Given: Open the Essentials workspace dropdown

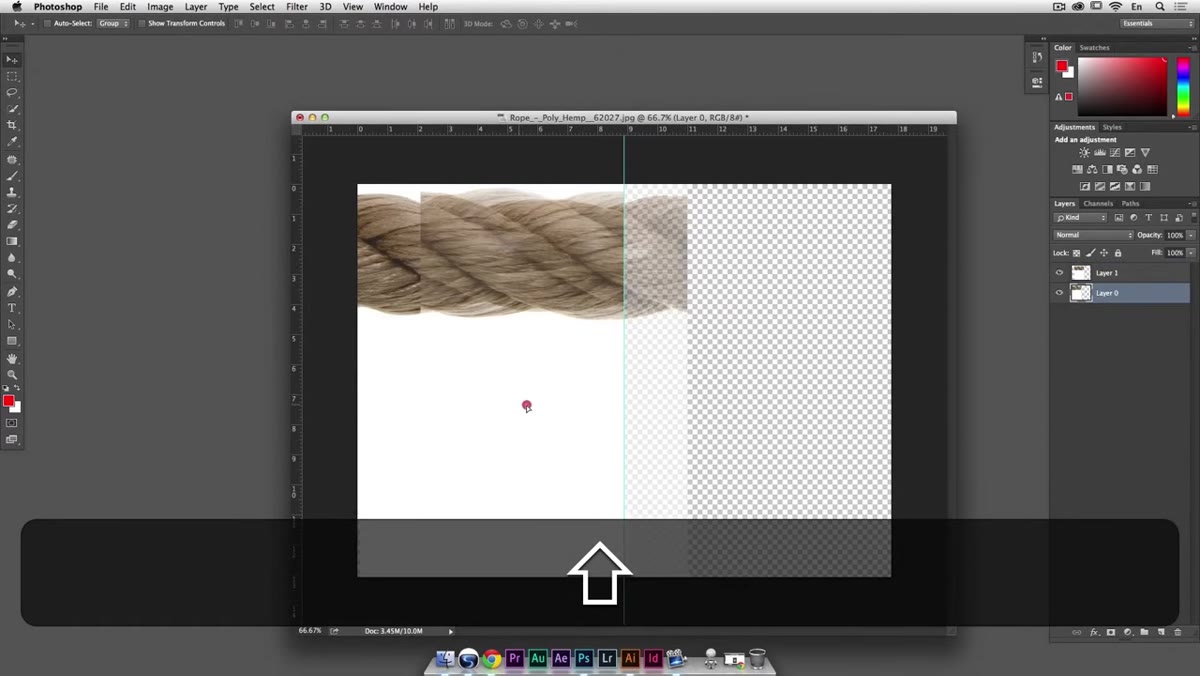Looking at the screenshot, I should pyautogui.click(x=1157, y=23).
